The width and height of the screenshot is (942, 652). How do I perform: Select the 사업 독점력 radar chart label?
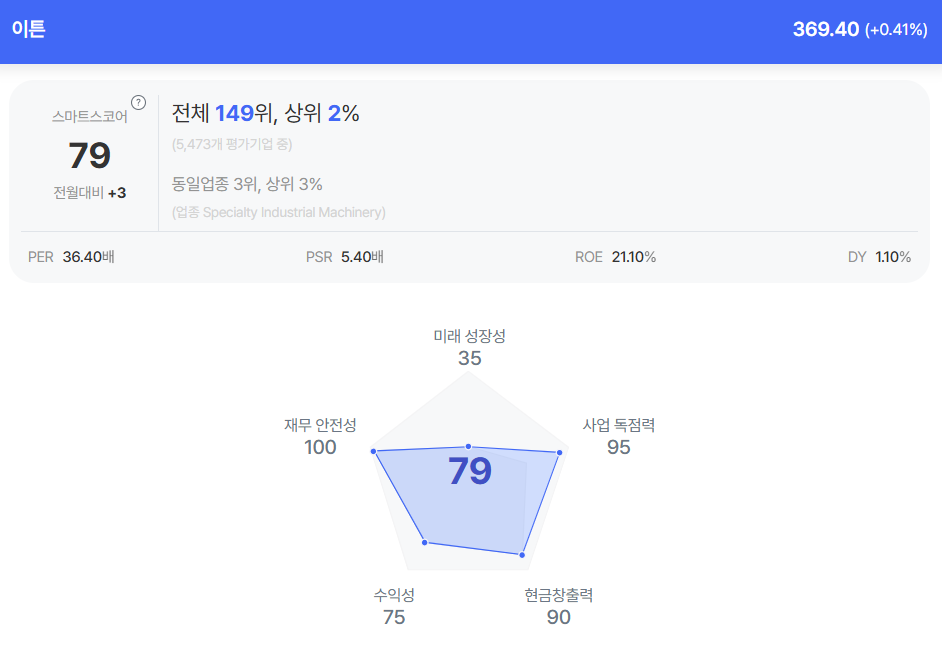point(618,425)
